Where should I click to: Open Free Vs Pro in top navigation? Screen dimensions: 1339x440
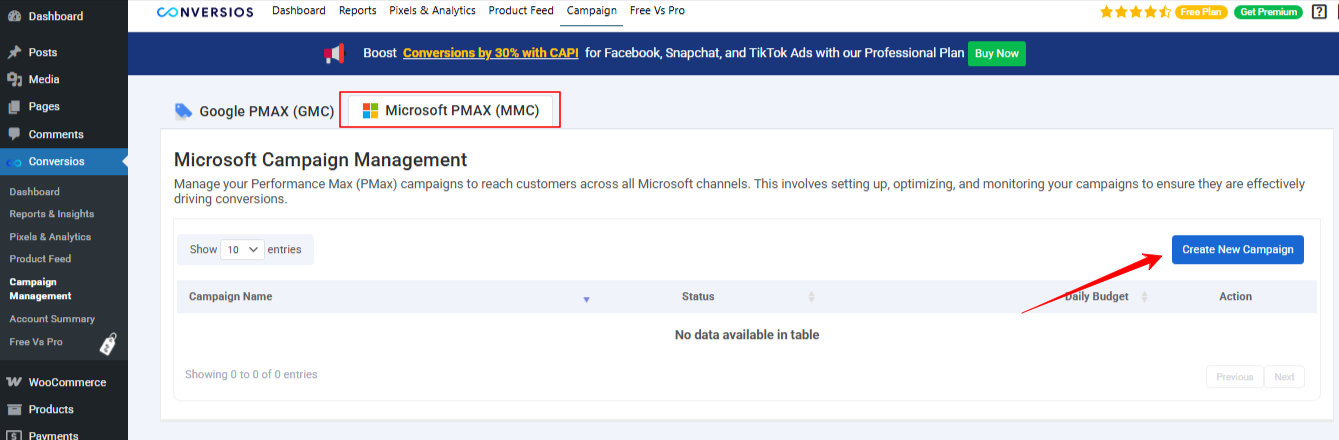(657, 11)
